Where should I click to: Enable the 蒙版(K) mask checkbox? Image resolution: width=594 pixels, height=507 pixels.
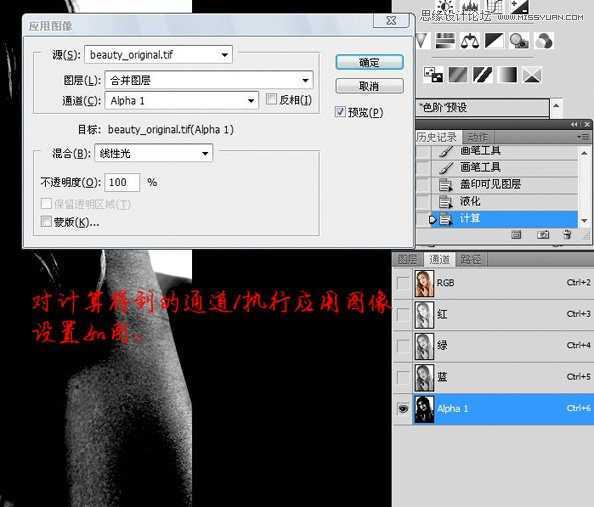tap(46, 221)
